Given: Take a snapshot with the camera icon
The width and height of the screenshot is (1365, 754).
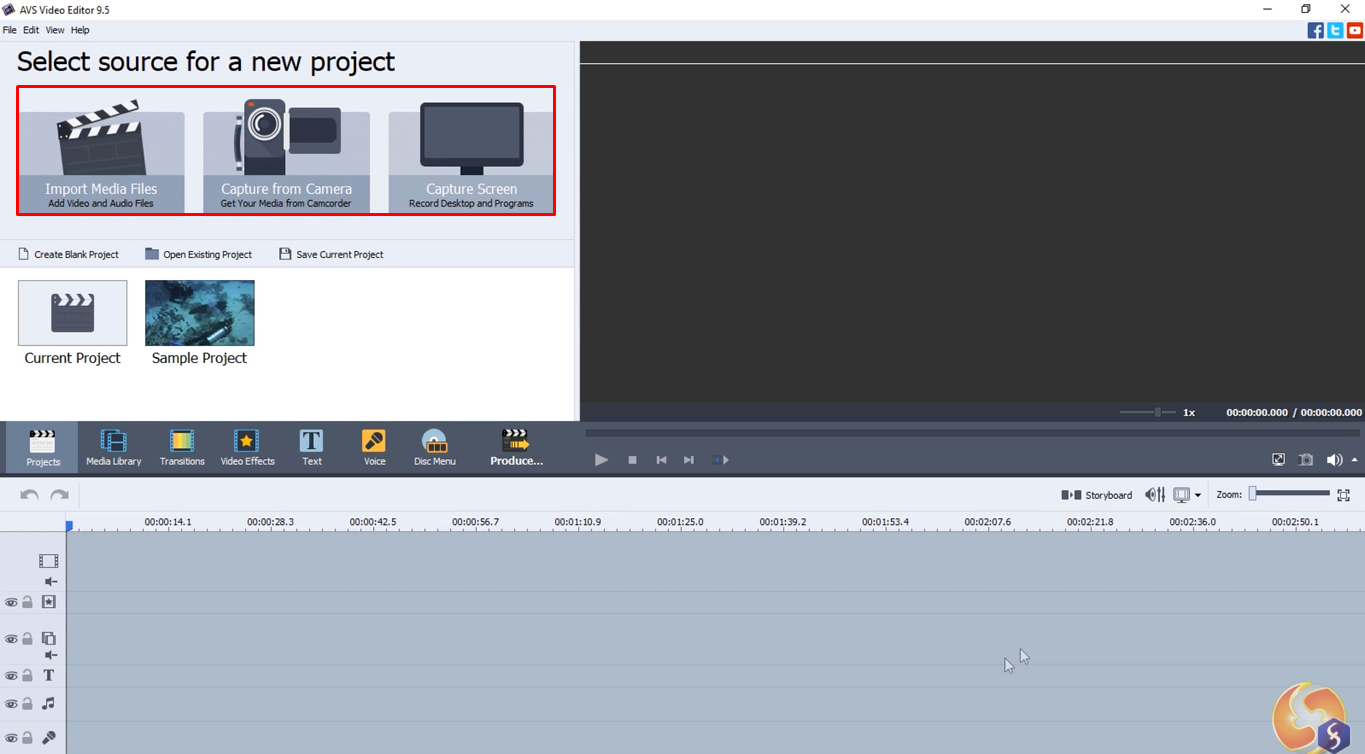Looking at the screenshot, I should [x=1306, y=459].
